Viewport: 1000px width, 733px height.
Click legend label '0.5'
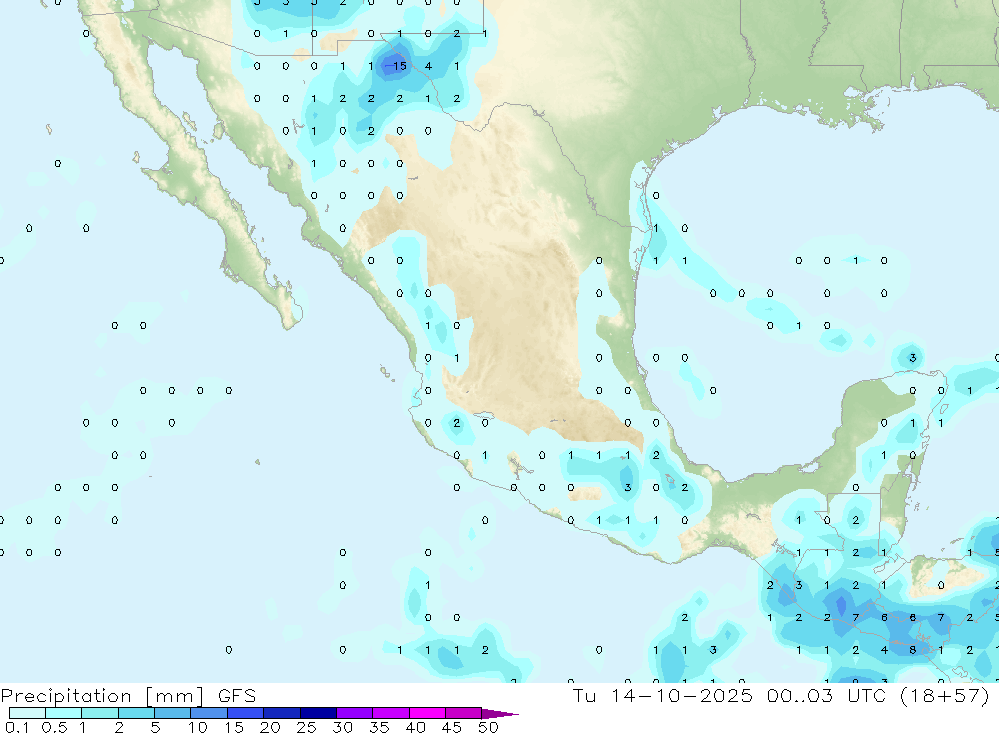pyautogui.click(x=54, y=727)
